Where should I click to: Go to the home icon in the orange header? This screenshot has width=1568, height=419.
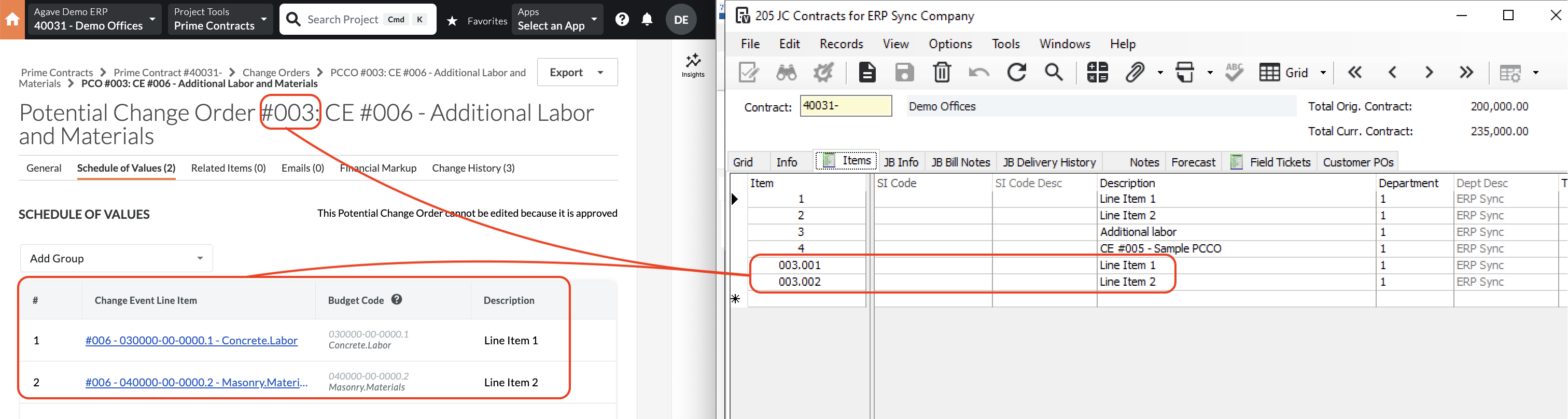pyautogui.click(x=12, y=20)
